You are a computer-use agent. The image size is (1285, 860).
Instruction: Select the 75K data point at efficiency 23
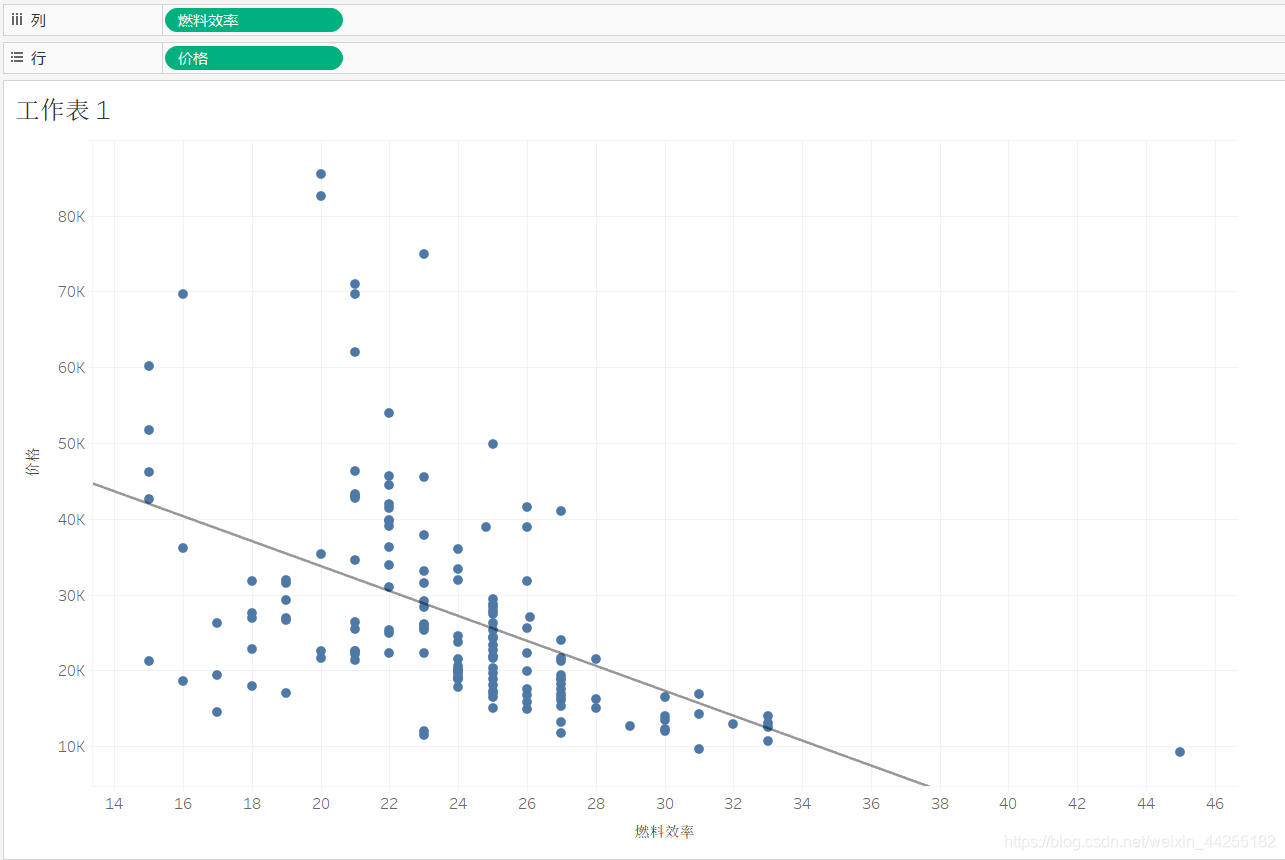click(424, 254)
